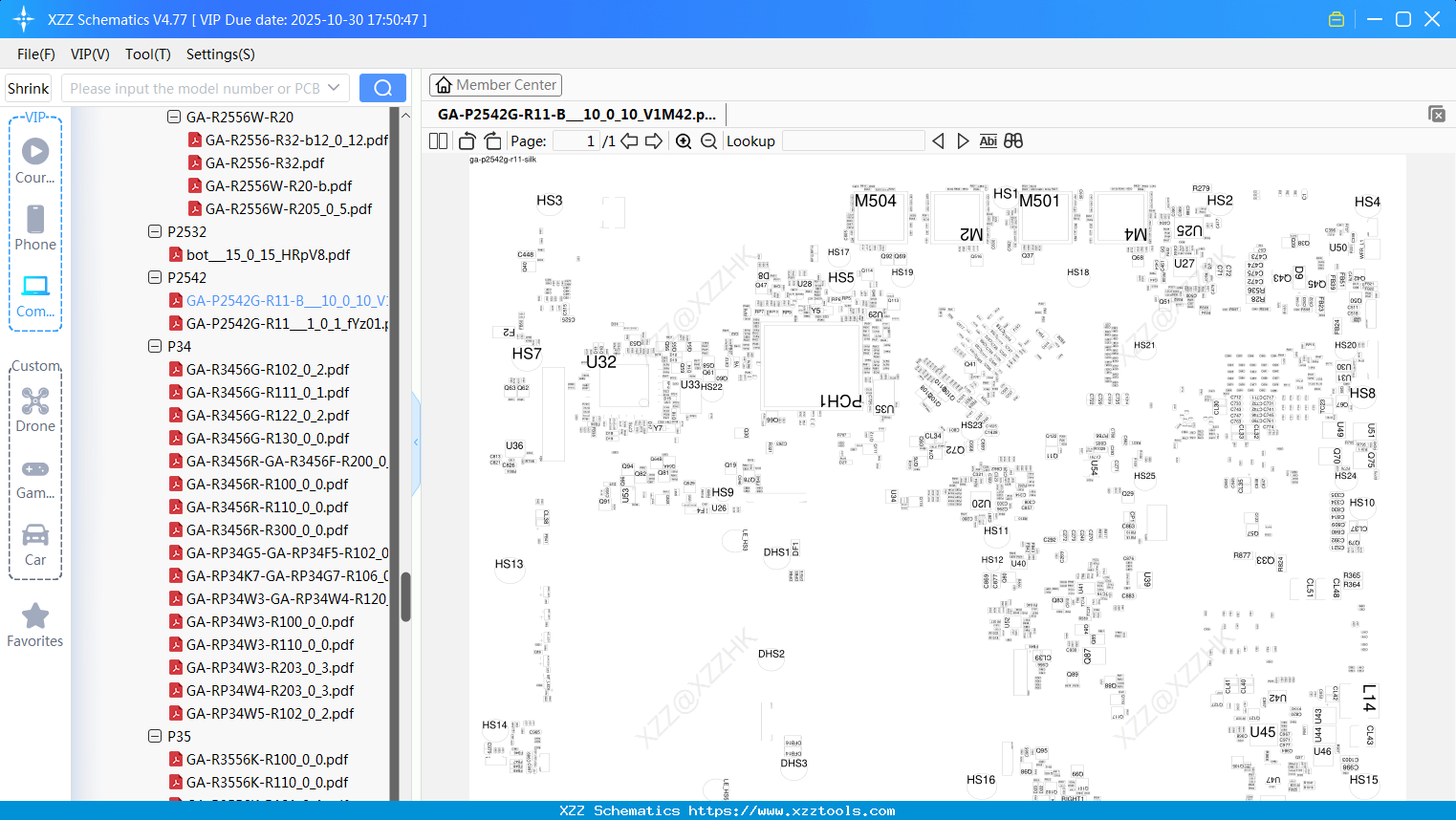Select the Computer schematics category
This screenshot has width=1456, height=820.
(35, 295)
